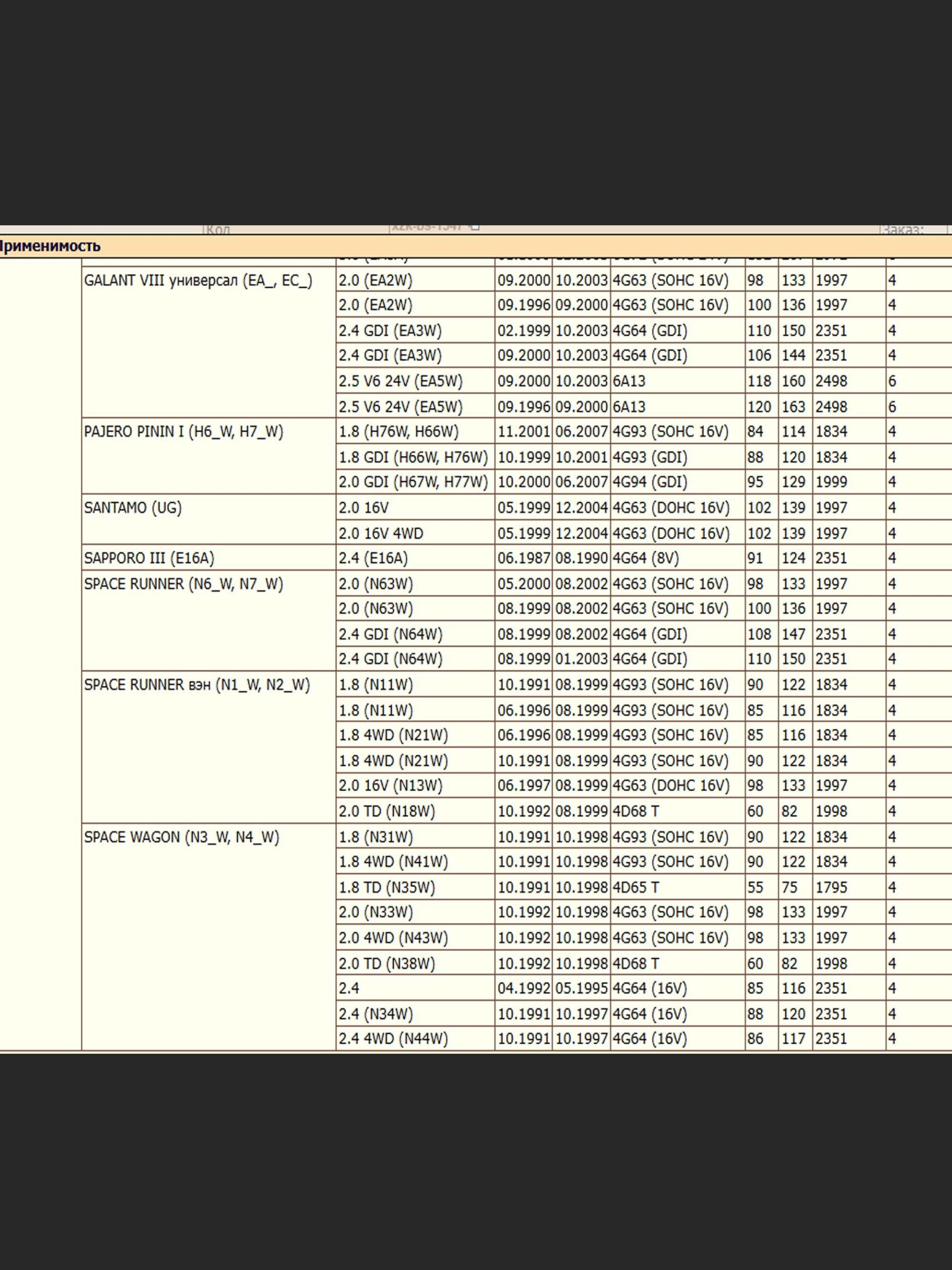Click the SAPPORO III (E16A) model cell
Image resolution: width=952 pixels, height=1270 pixels.
(x=149, y=558)
